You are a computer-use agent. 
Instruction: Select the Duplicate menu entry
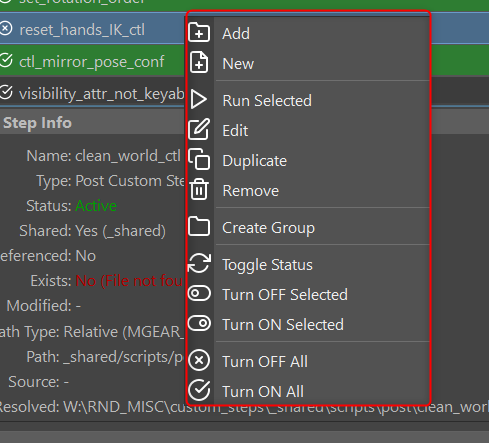tap(308, 160)
